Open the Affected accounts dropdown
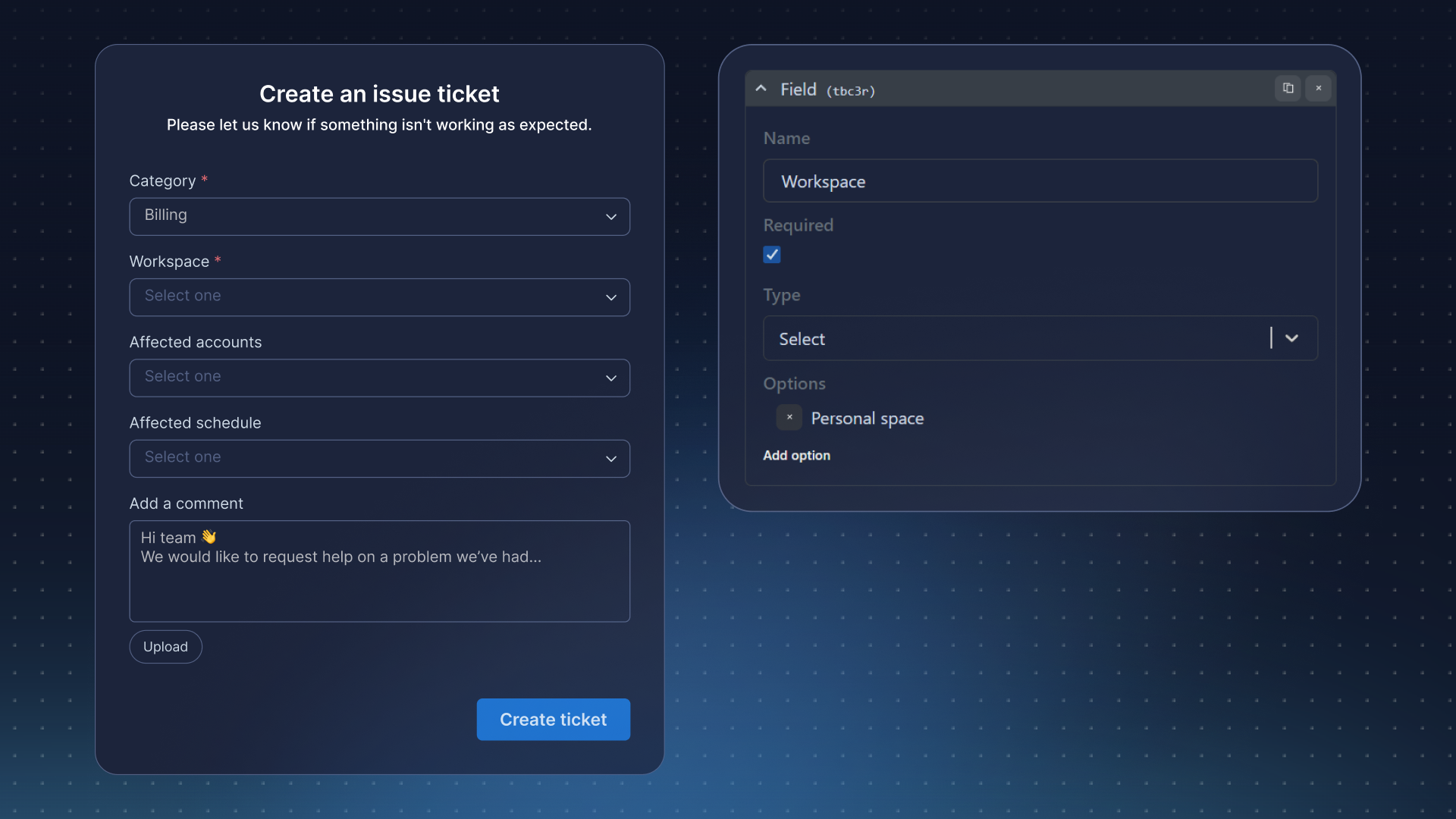Image resolution: width=1456 pixels, height=819 pixels. pos(379,378)
